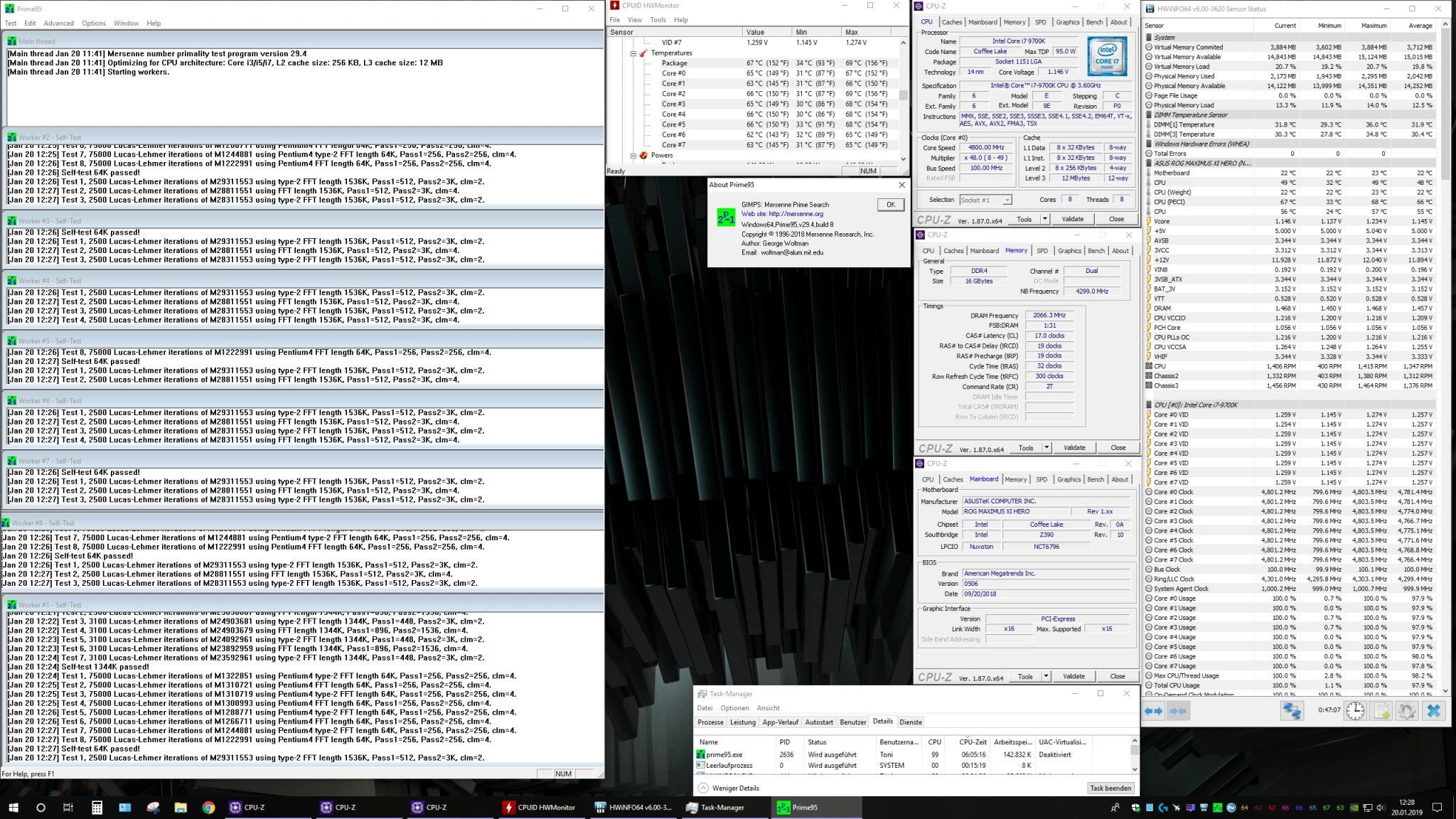Open Tools dropdown arrow in CPU-Z Mainboard window

tap(1045, 676)
